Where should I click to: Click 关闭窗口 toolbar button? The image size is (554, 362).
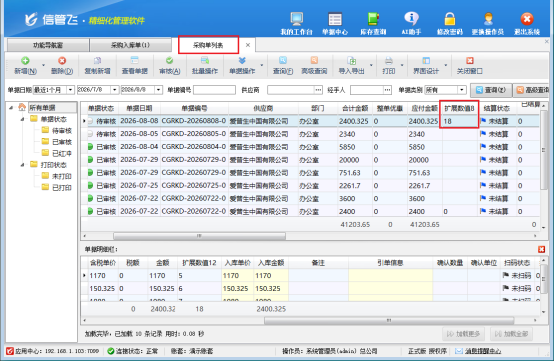470,66
